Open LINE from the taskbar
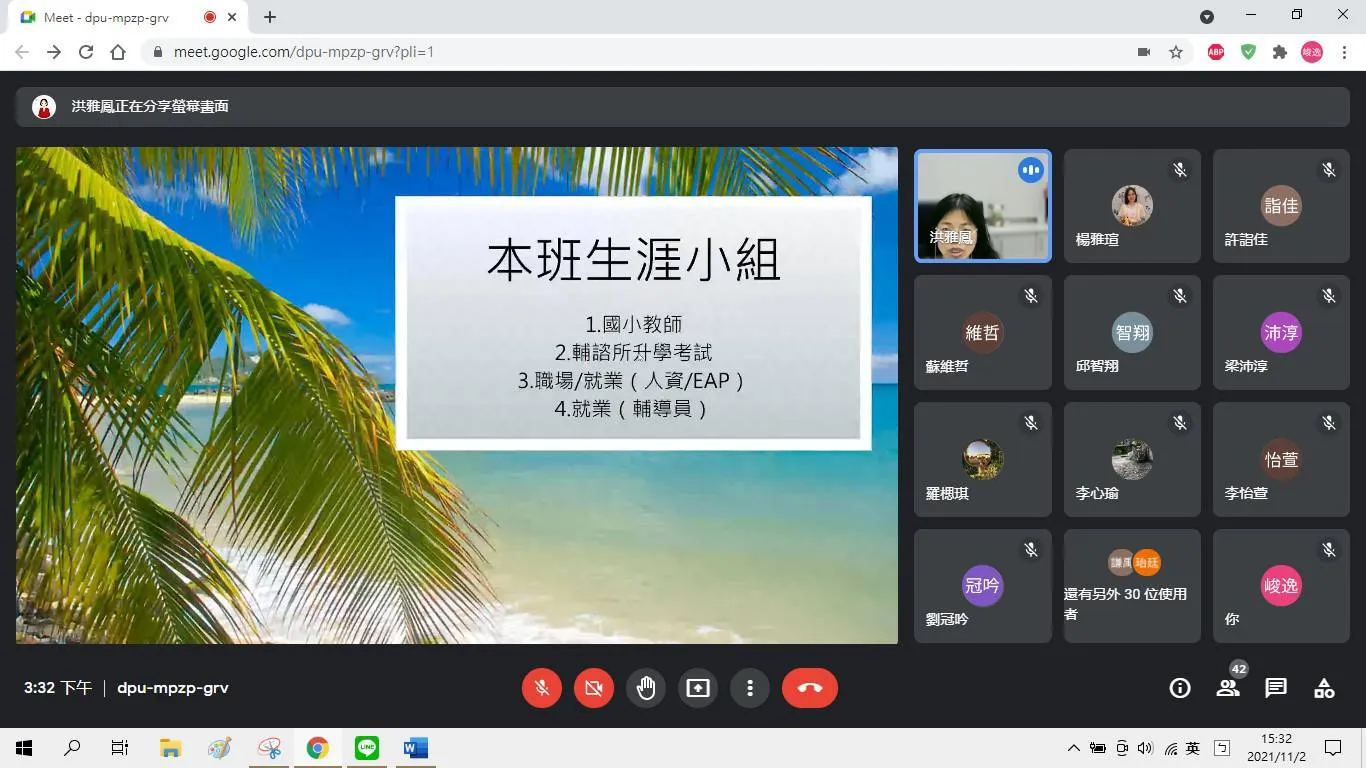The width and height of the screenshot is (1366, 768). coord(367,748)
